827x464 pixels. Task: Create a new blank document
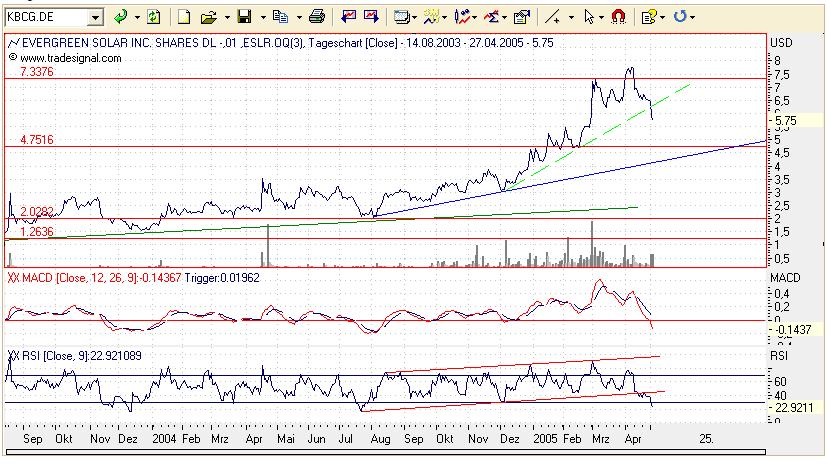tap(184, 17)
